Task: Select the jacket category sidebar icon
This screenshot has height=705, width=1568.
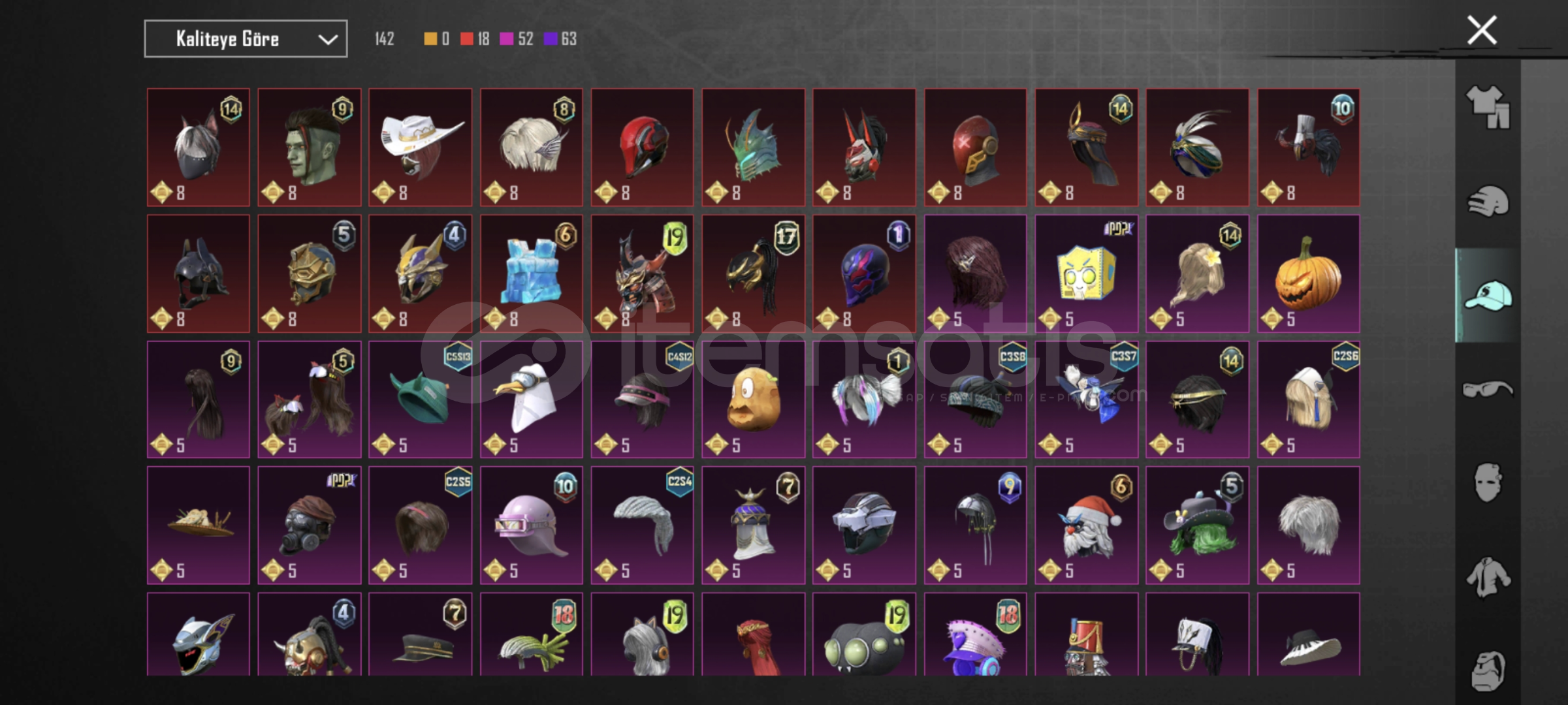Action: (1488, 577)
